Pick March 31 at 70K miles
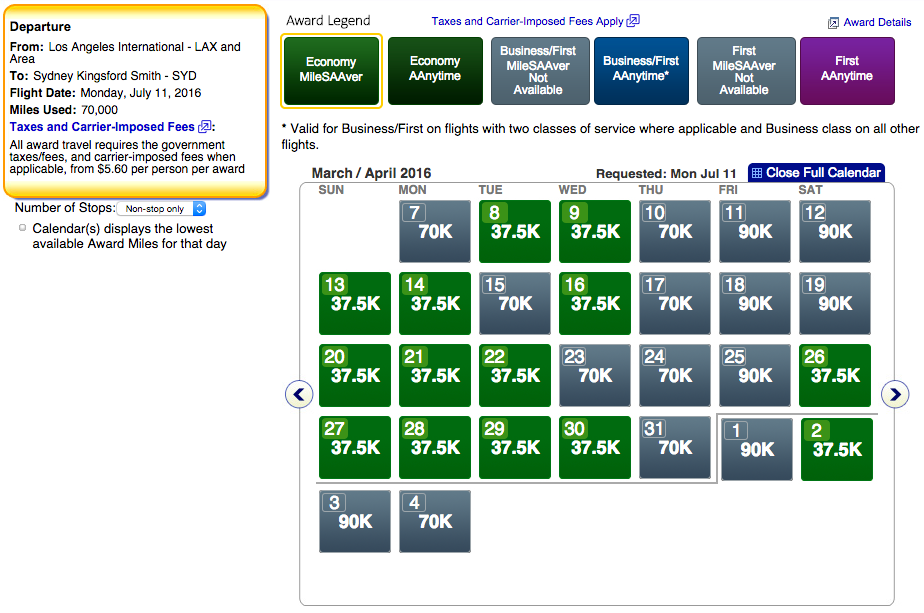 pos(675,448)
